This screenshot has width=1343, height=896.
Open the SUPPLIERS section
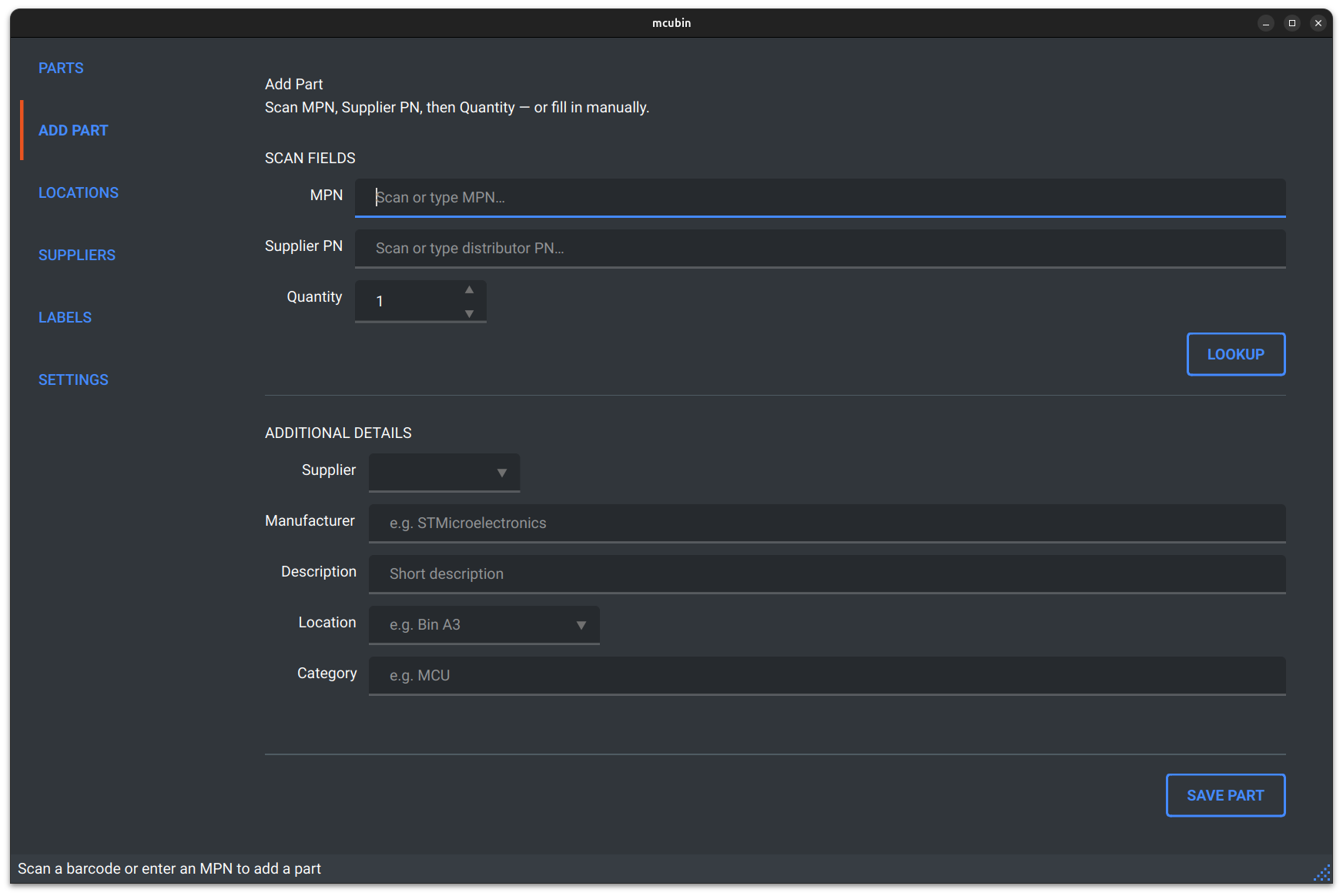click(x=77, y=255)
